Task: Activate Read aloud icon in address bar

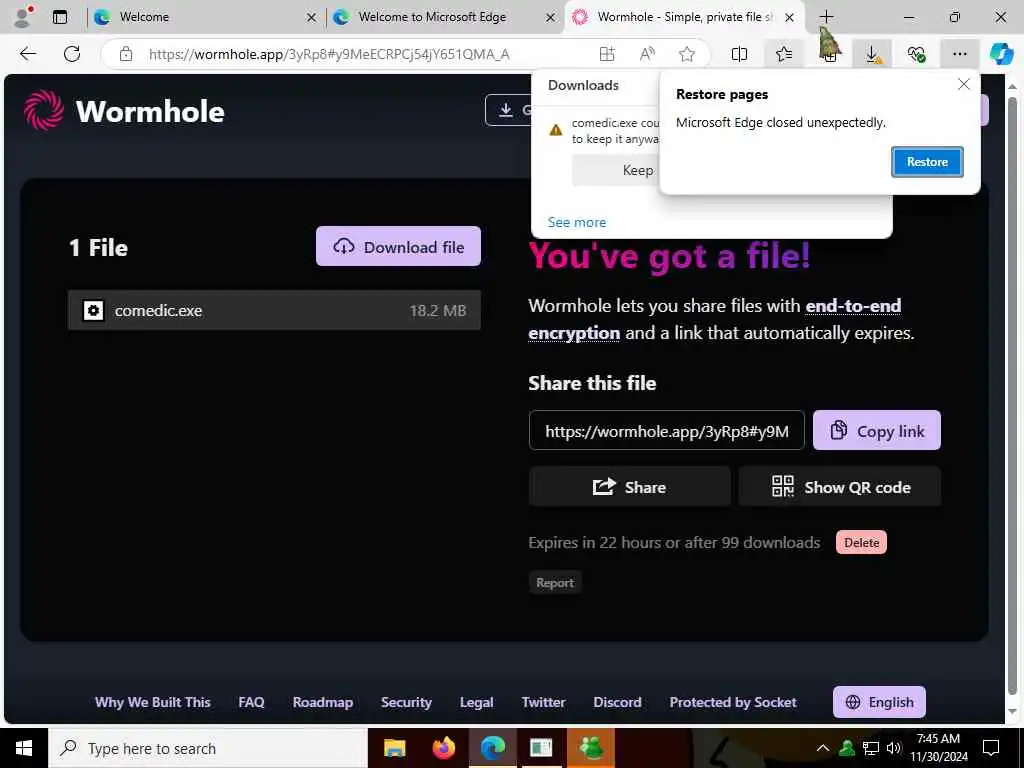Action: point(647,54)
